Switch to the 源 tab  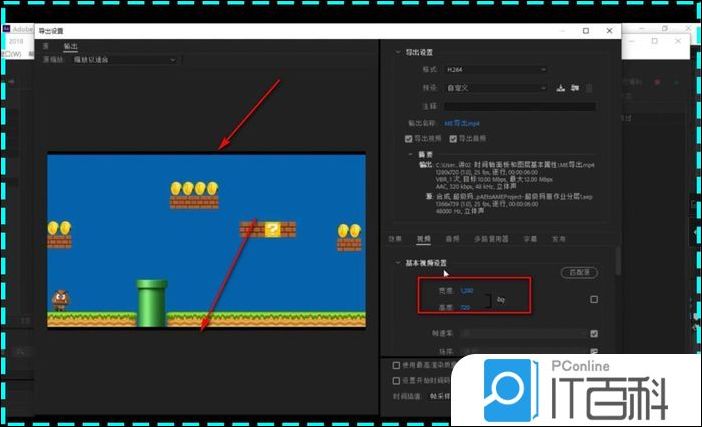tap(46, 46)
